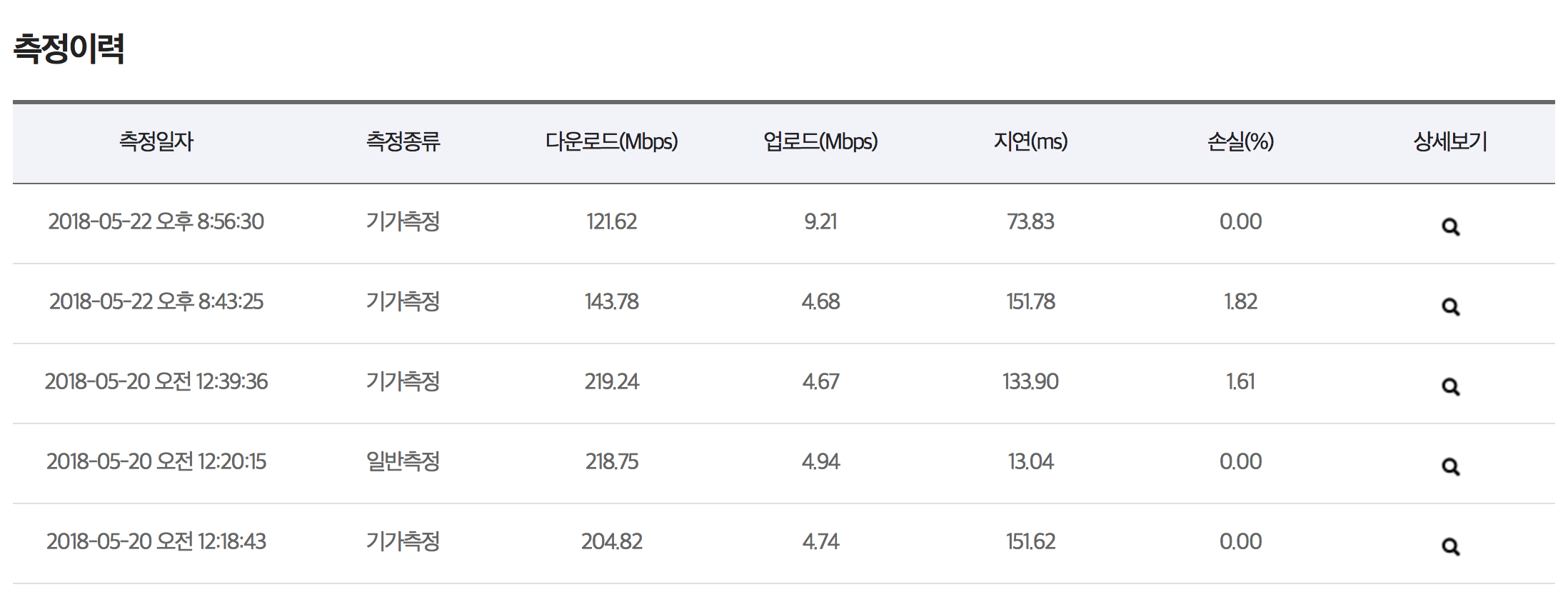Click download value 219.24
Image resolution: width=1568 pixels, height=607 pixels.
click(611, 381)
